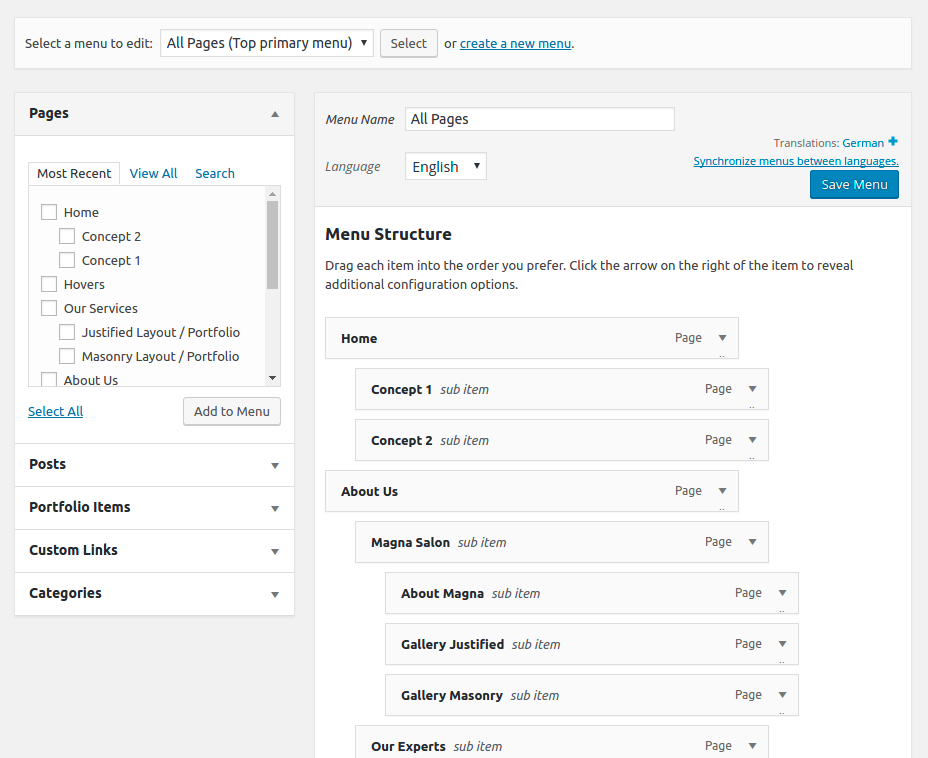The width and height of the screenshot is (928, 758).
Task: Expand the Magna Salon item arrow
Action: 752,542
